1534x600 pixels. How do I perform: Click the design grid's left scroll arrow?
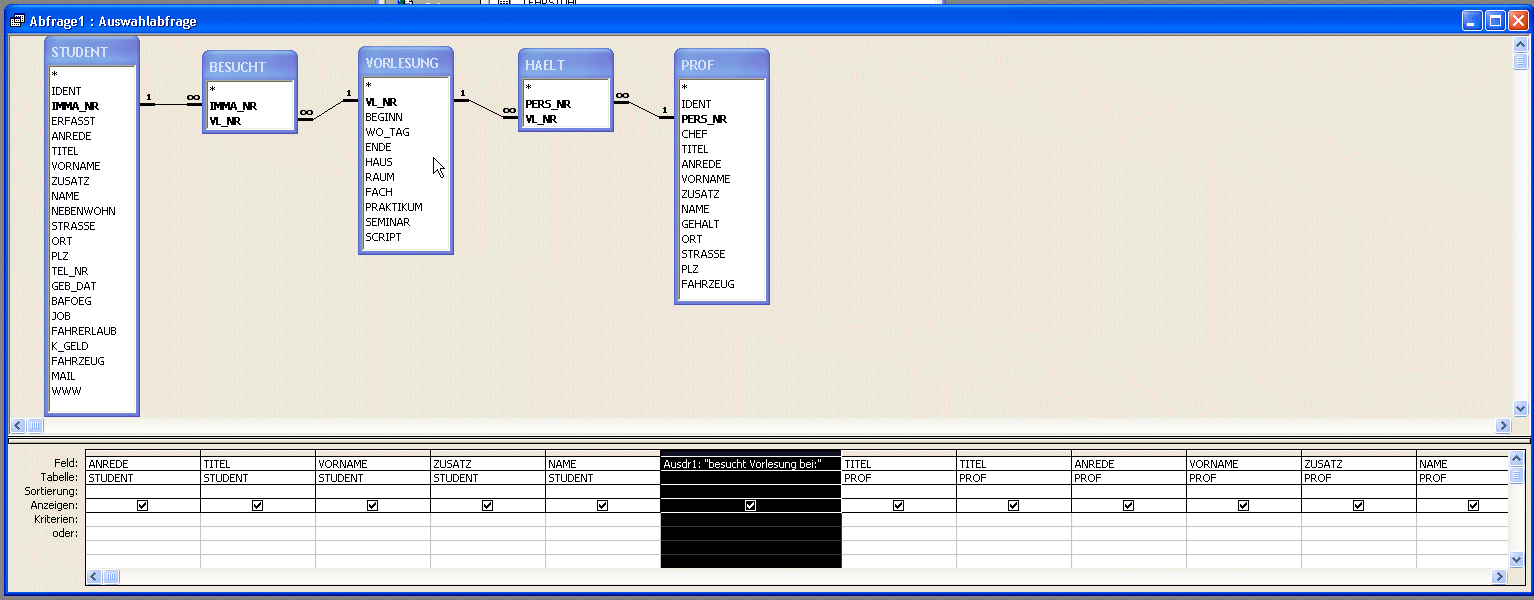[x=95, y=577]
